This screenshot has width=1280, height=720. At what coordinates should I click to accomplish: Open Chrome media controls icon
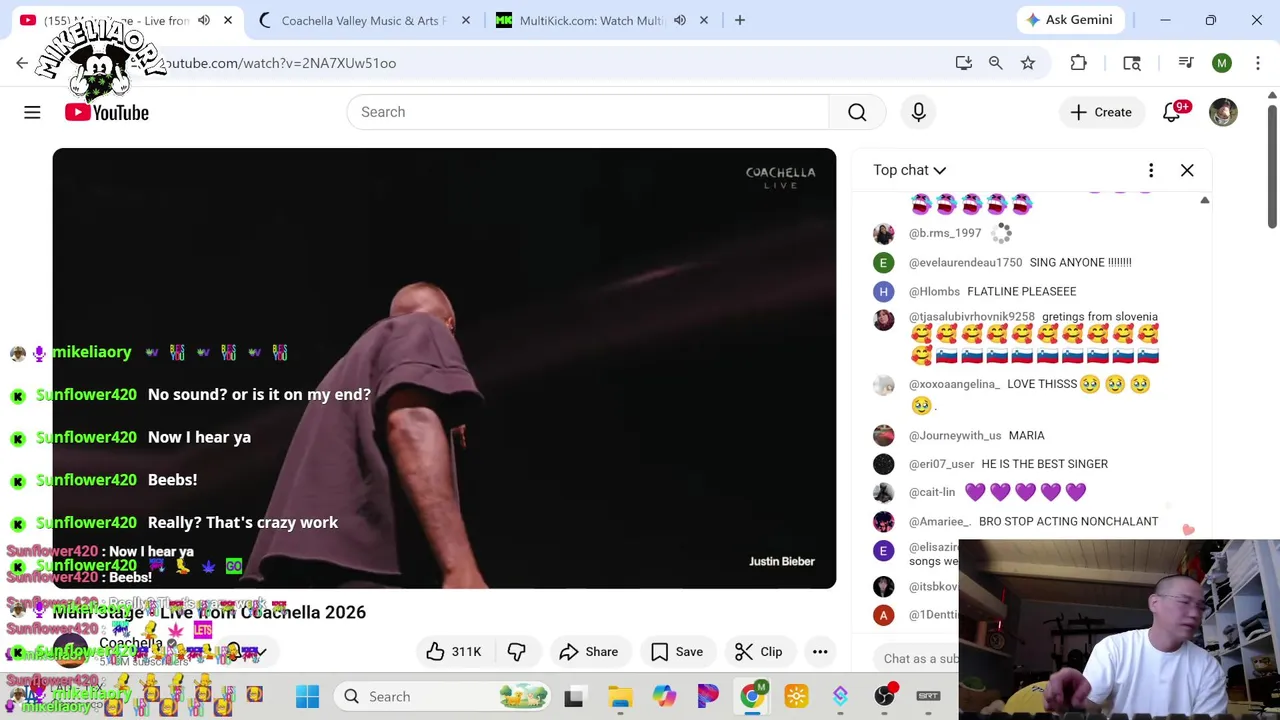(x=1186, y=63)
